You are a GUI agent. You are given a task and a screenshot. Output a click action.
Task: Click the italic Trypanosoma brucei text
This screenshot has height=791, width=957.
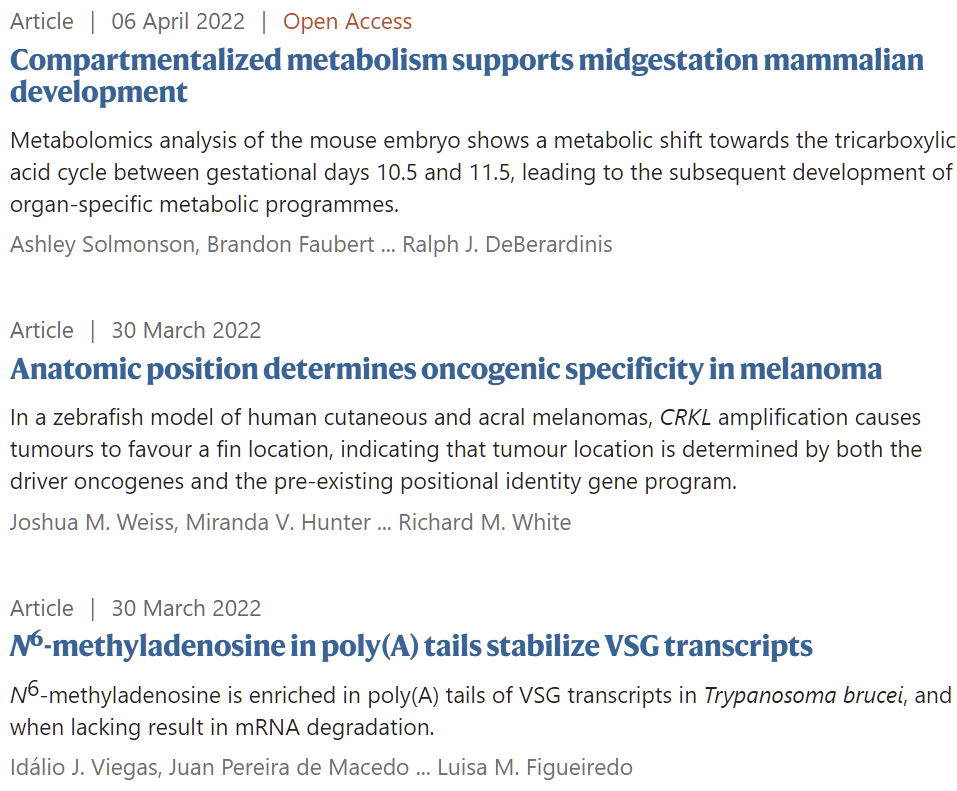tap(803, 696)
